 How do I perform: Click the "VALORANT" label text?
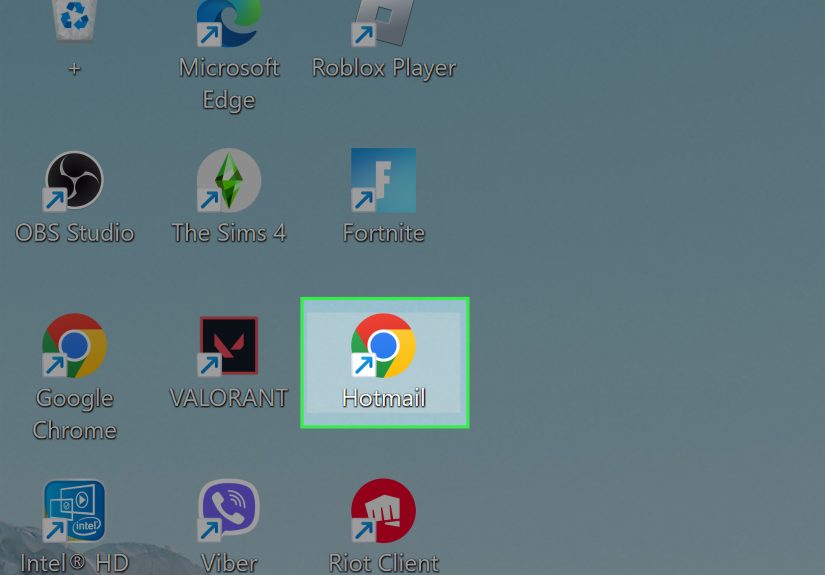[x=229, y=398]
